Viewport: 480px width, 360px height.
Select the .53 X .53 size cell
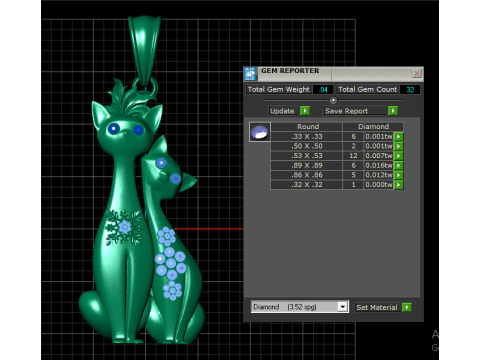coord(307,156)
